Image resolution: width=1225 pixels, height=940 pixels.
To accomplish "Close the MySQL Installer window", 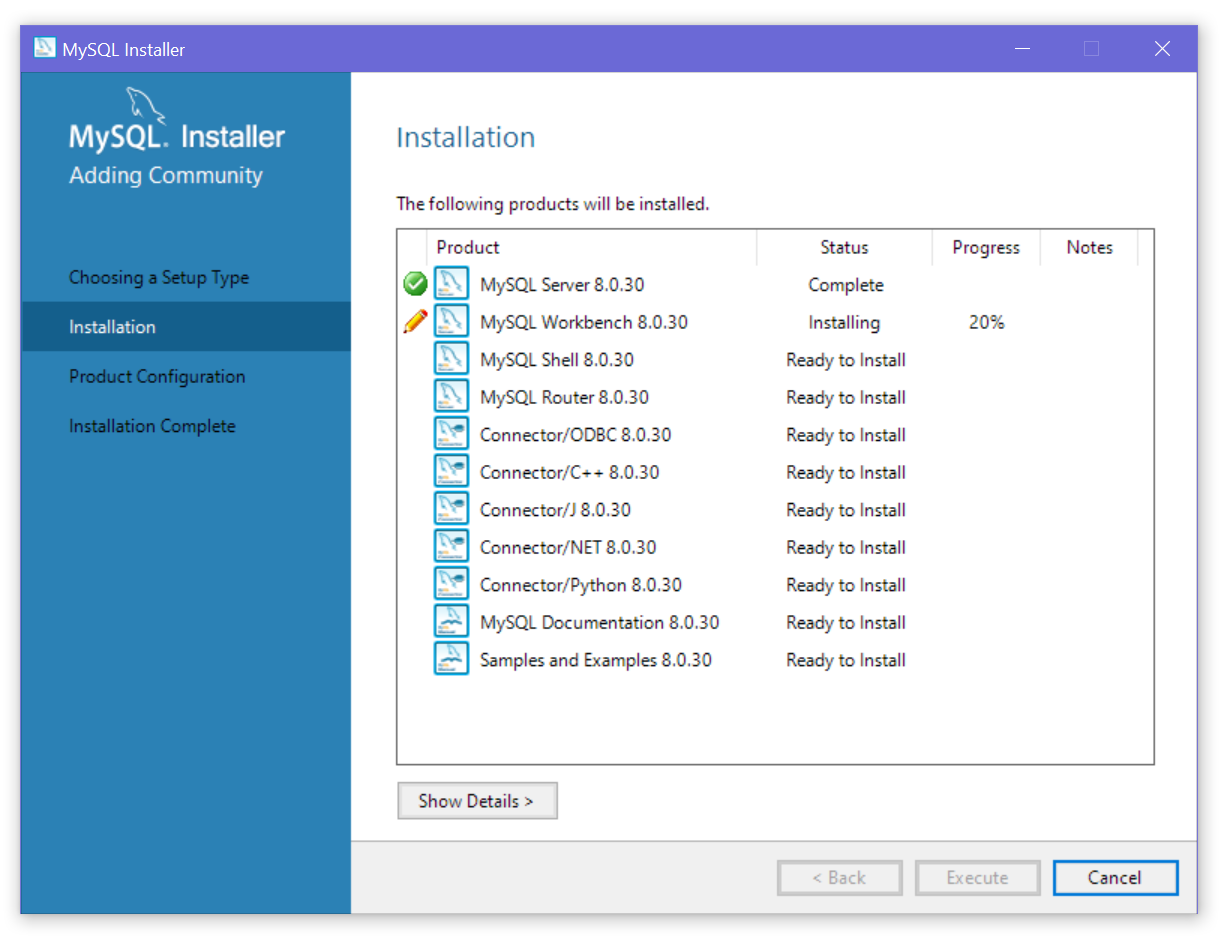I will [x=1162, y=49].
